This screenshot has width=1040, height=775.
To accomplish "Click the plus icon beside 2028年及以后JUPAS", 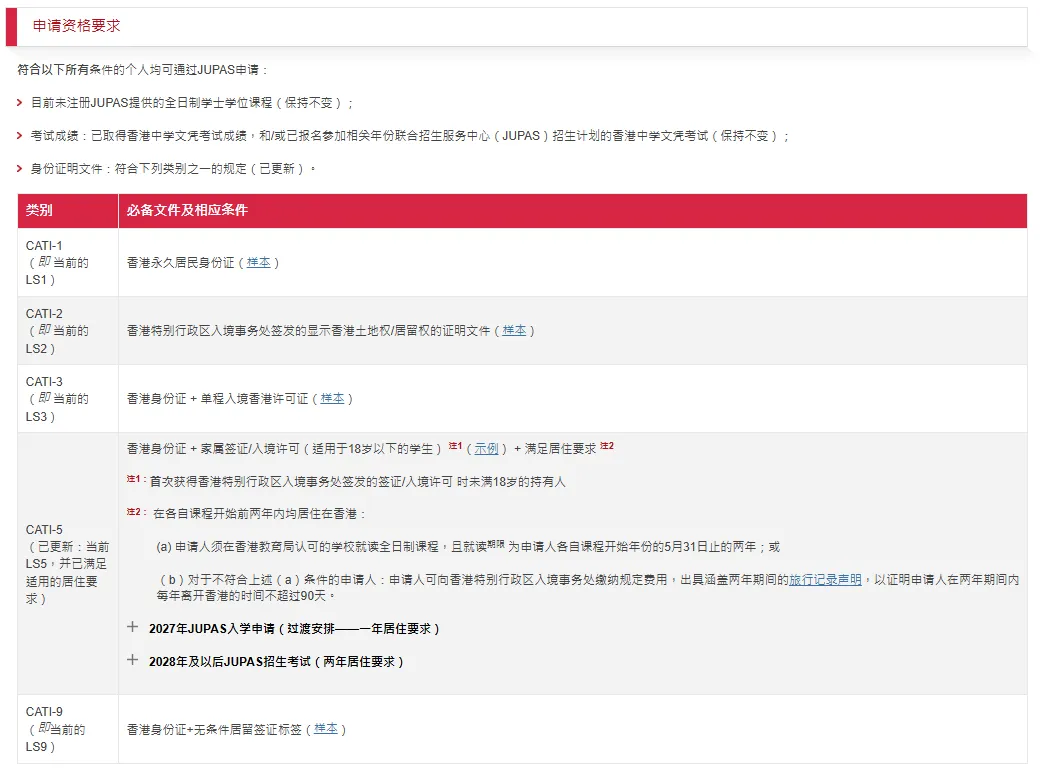I will point(132,660).
